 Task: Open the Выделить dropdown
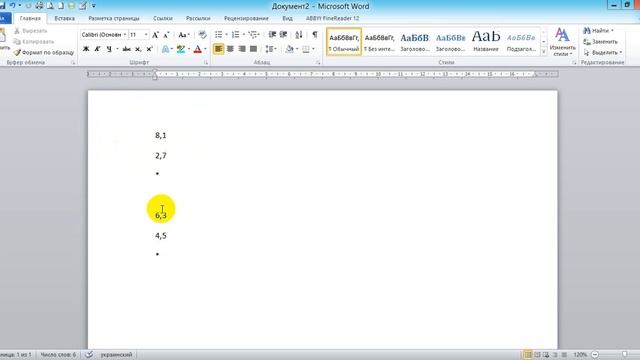602,53
